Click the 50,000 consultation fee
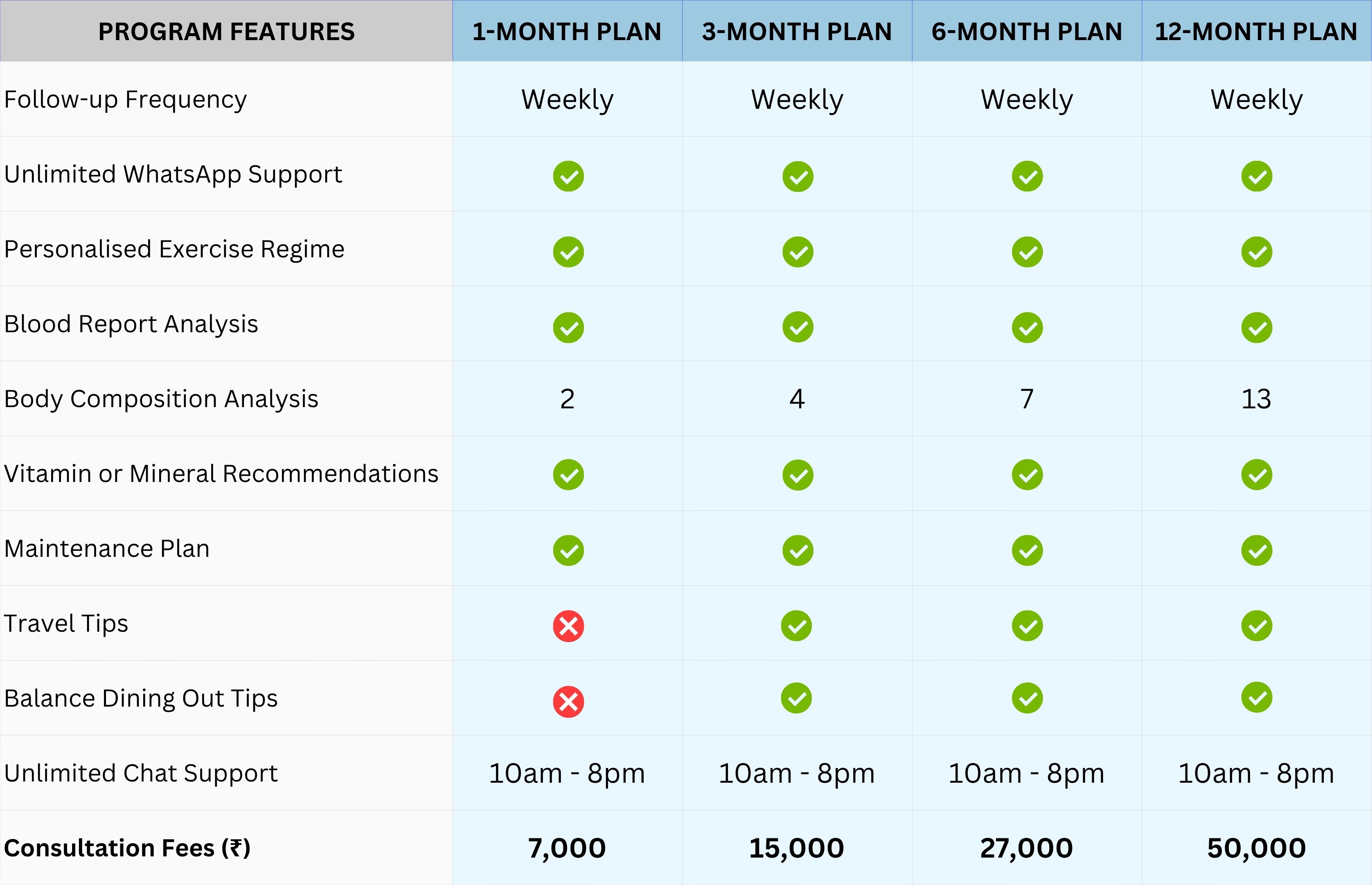This screenshot has width=1372, height=885. (x=1256, y=848)
